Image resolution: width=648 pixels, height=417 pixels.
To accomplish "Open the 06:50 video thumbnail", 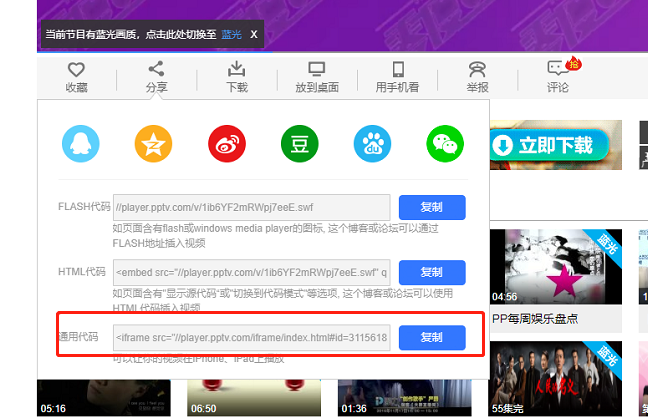I will point(254,398).
